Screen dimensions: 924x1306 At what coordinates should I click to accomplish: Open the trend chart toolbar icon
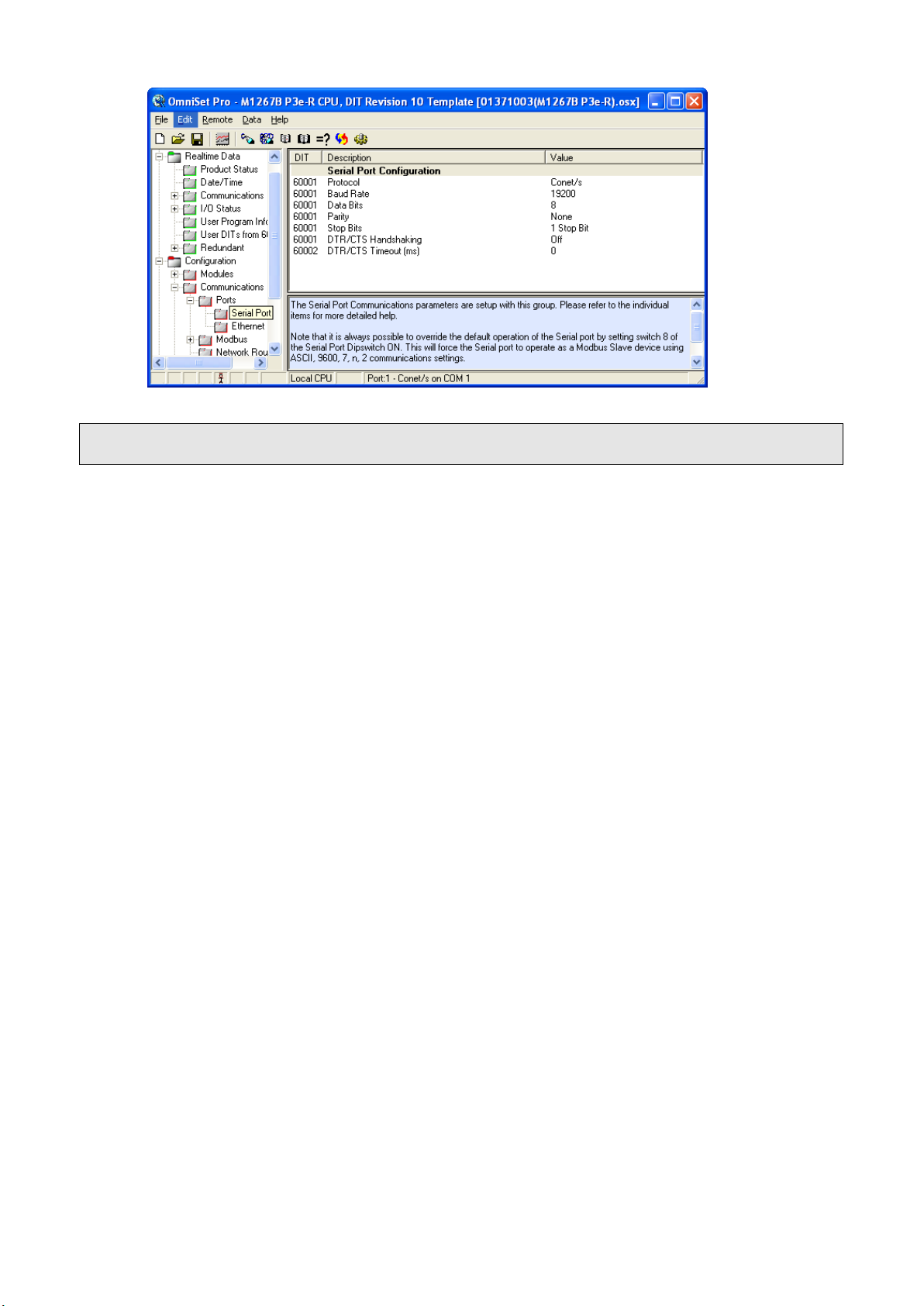(222, 140)
